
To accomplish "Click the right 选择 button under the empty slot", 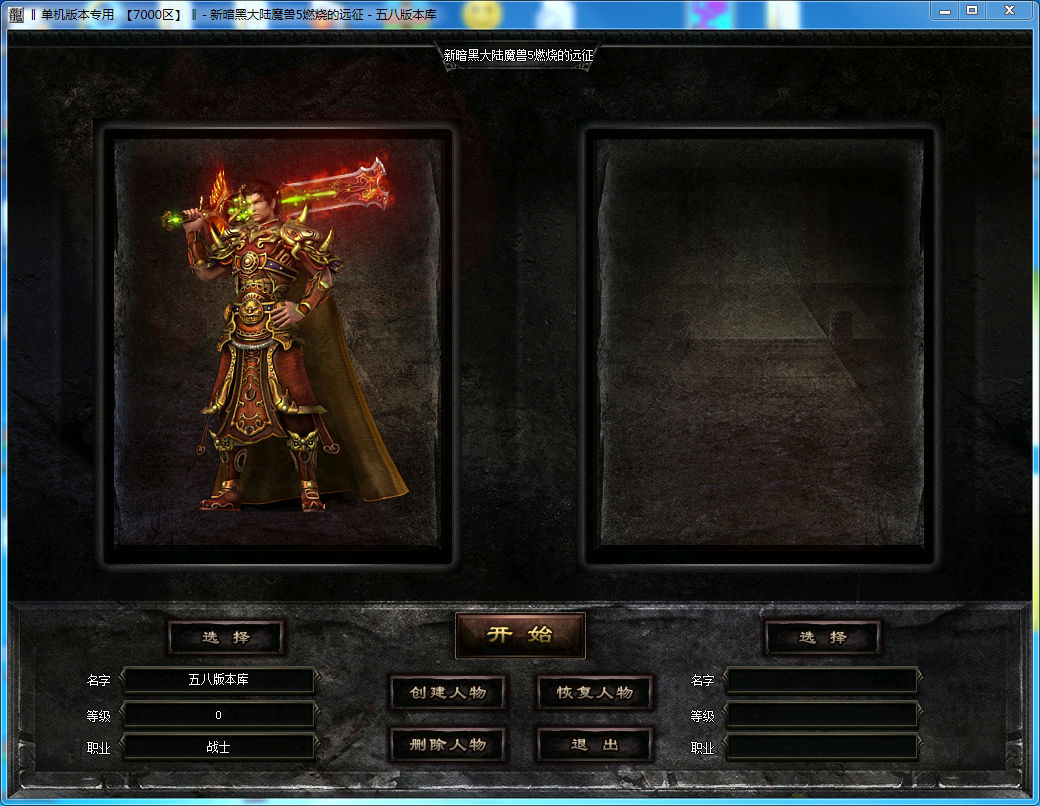I will tap(822, 638).
